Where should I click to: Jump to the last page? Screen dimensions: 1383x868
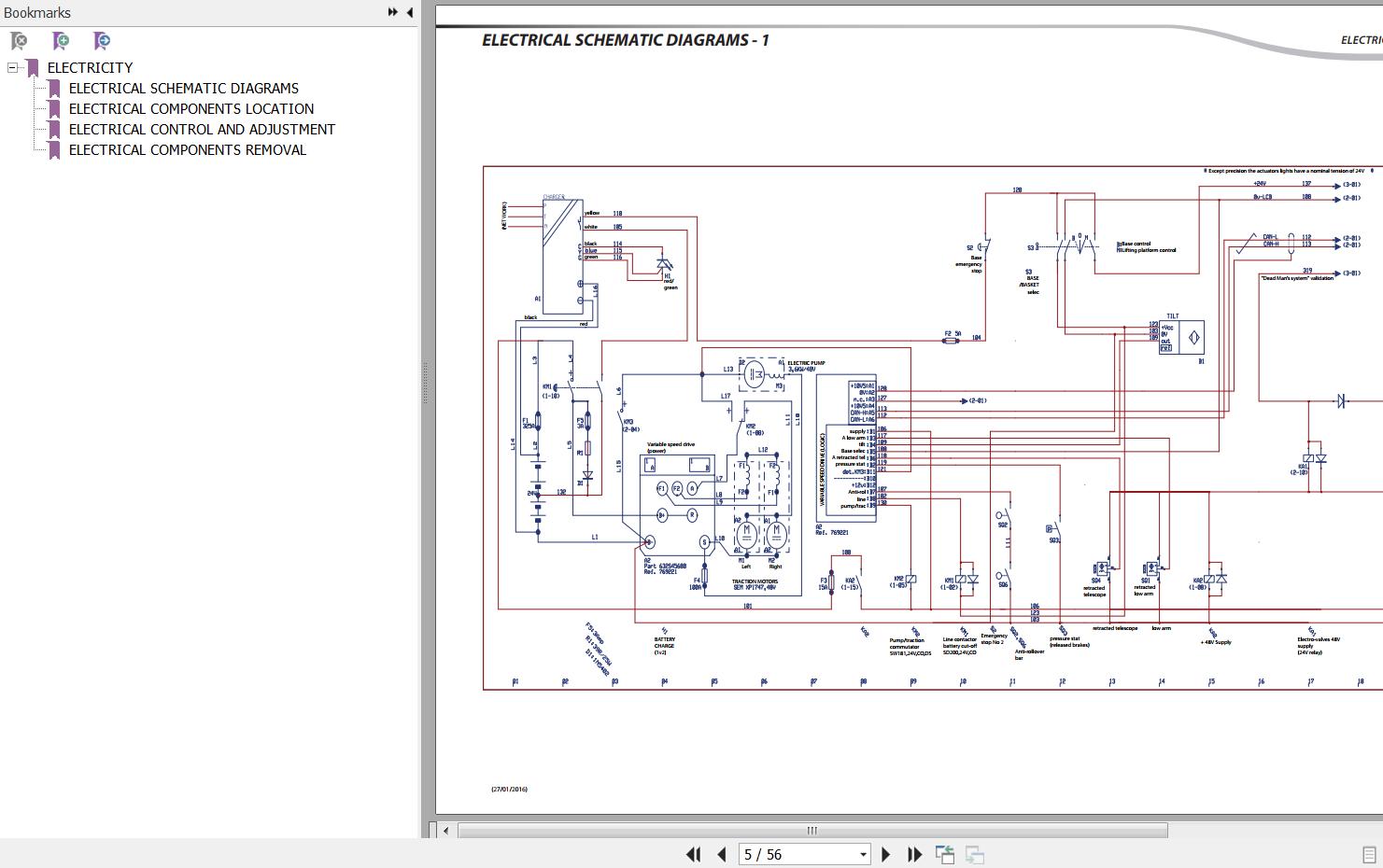click(915, 854)
